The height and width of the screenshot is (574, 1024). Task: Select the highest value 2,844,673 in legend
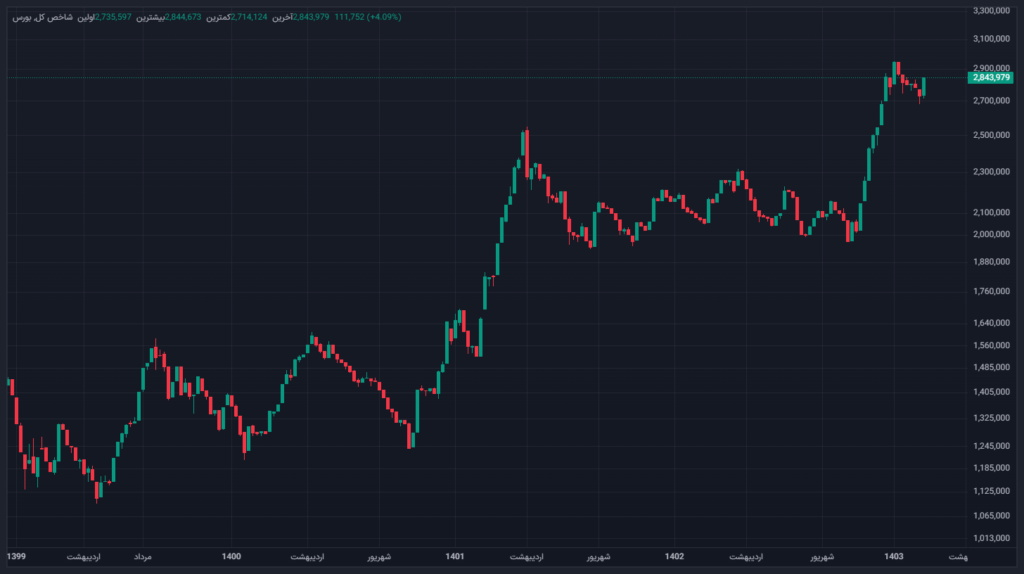pyautogui.click(x=183, y=17)
